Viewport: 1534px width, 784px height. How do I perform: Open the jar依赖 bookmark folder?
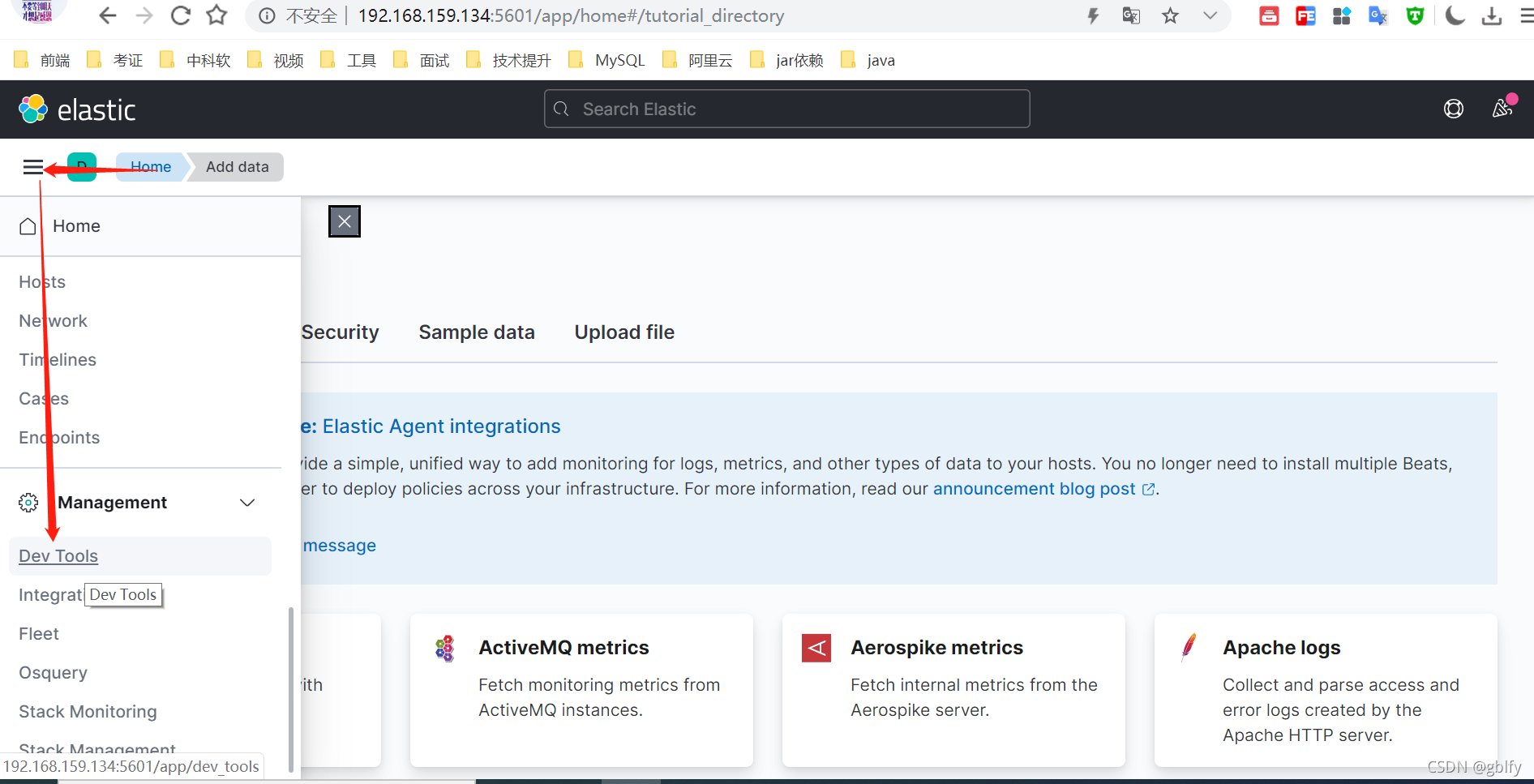[786, 60]
